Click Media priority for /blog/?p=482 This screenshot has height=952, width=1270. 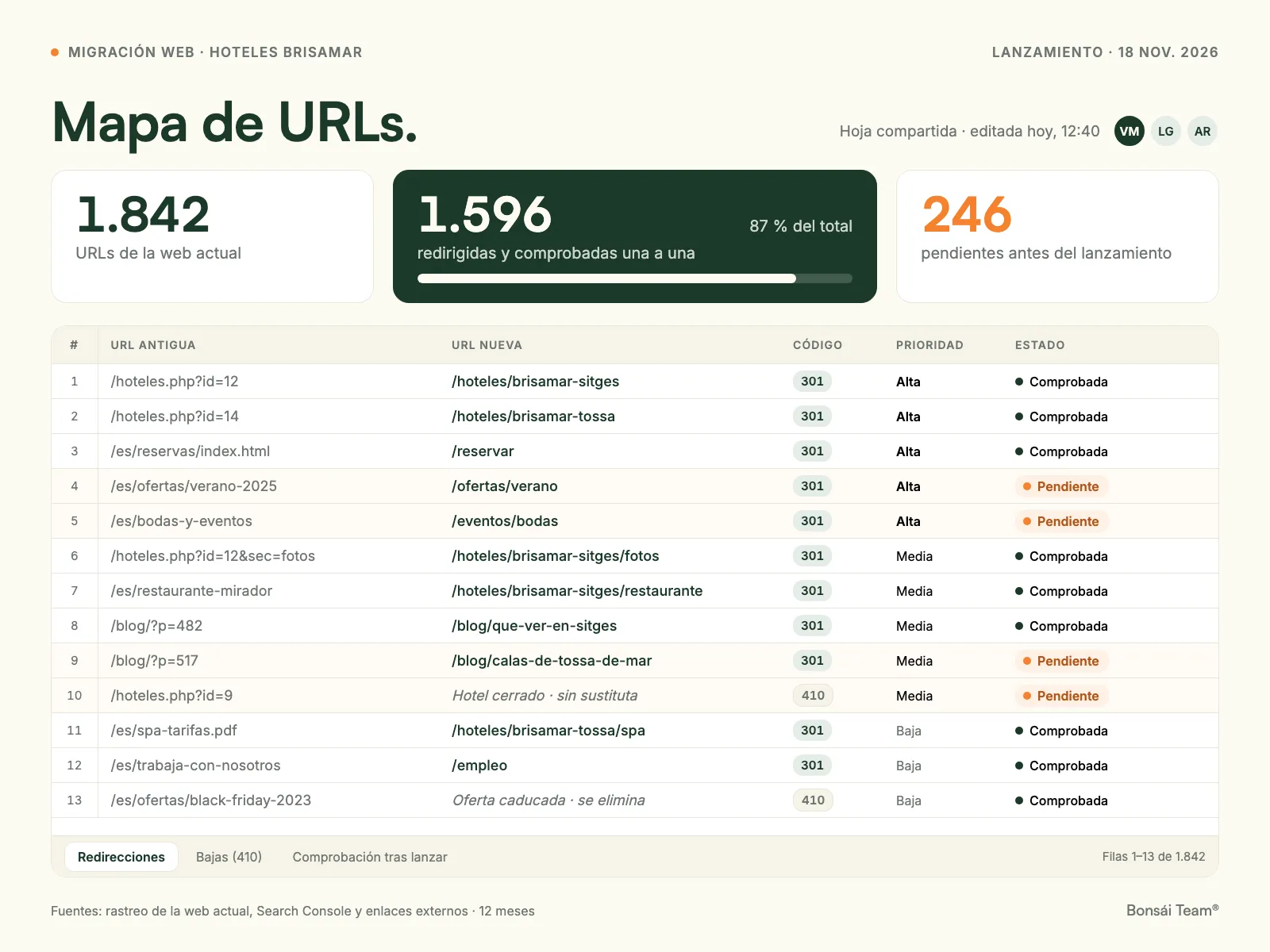(x=914, y=626)
